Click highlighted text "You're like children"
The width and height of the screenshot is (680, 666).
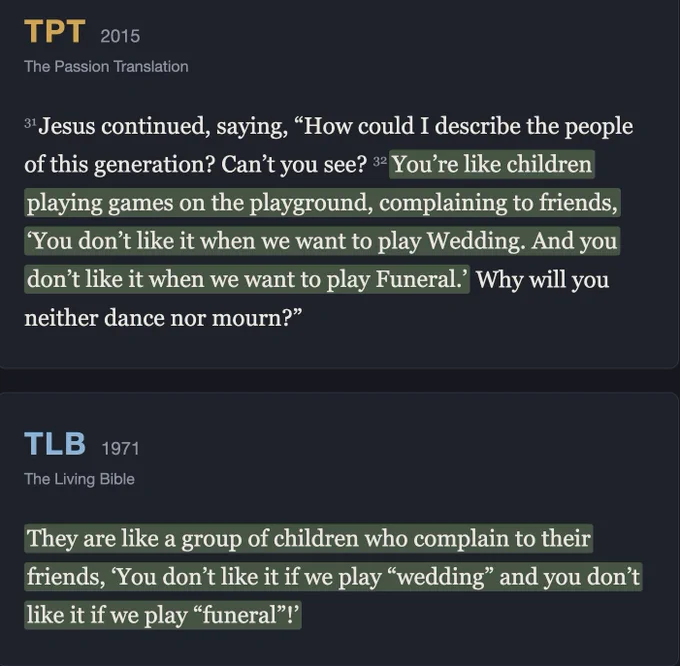[492, 164]
